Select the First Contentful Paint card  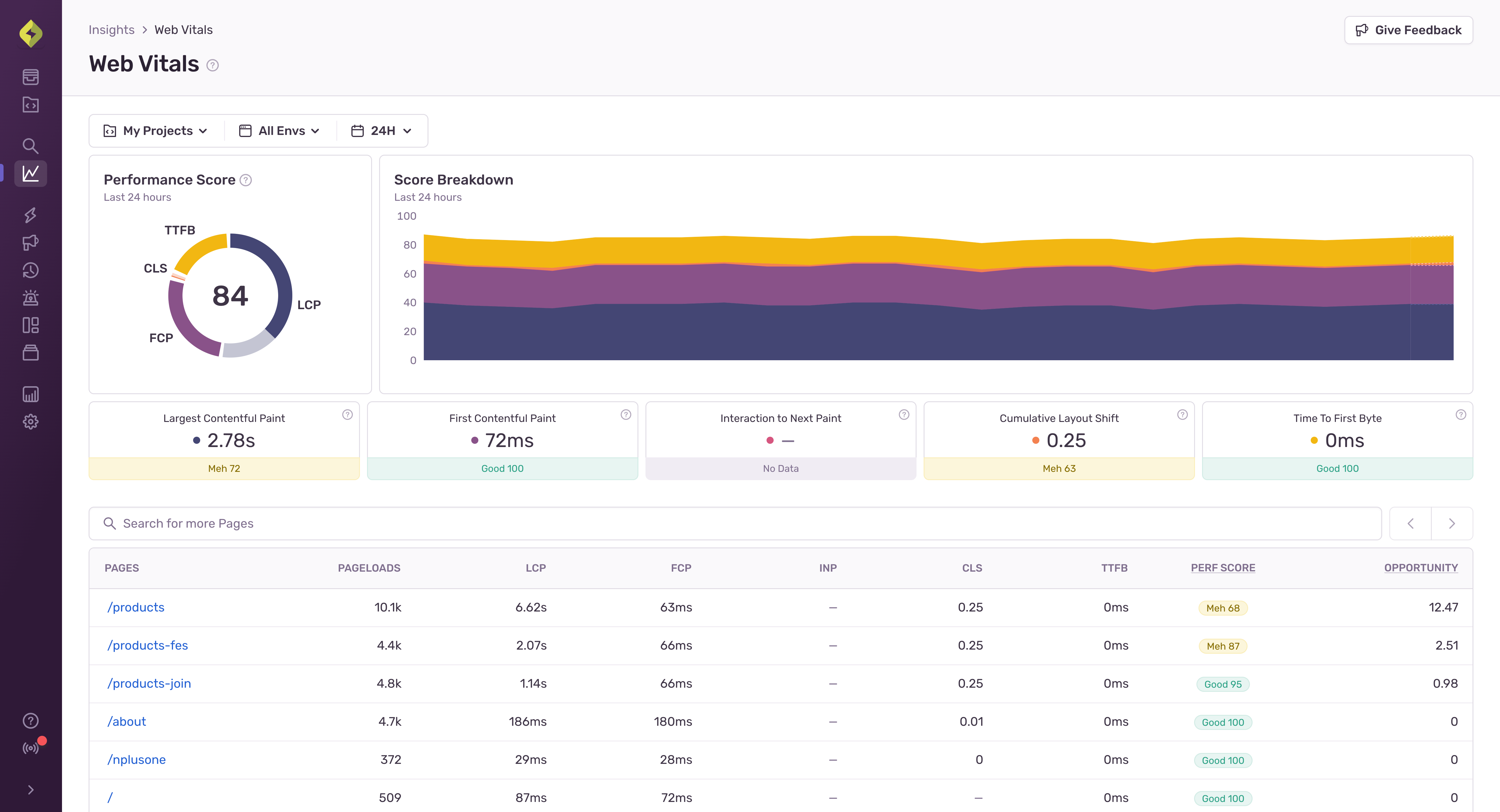pos(503,441)
